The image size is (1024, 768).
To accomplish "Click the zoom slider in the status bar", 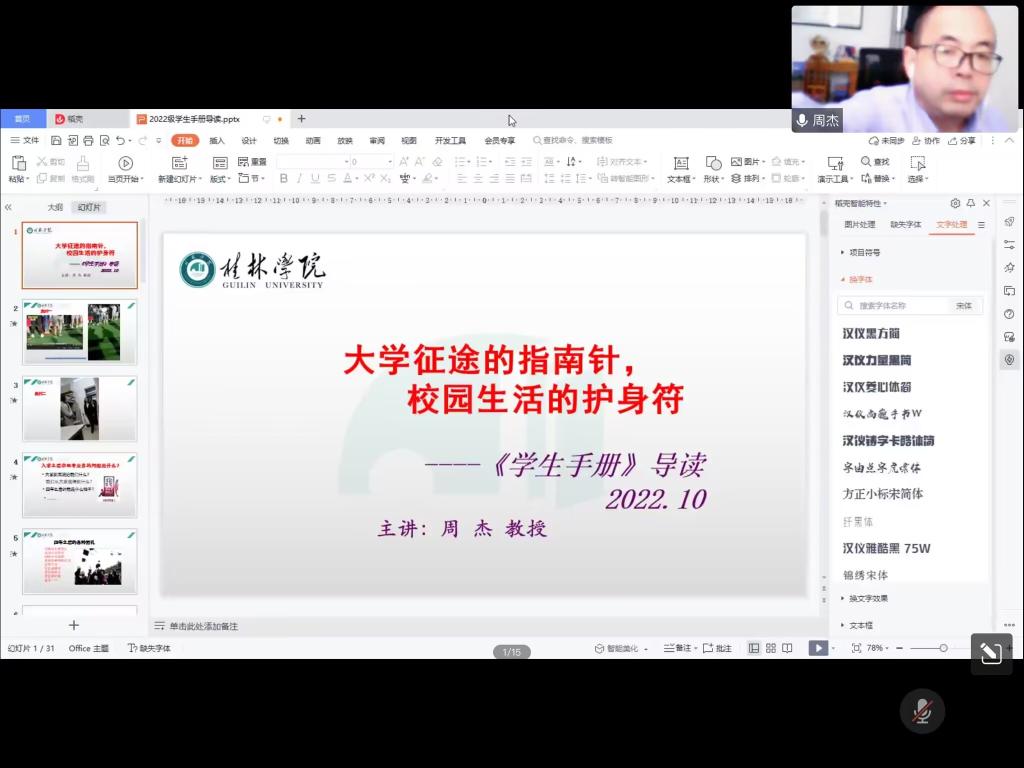I will pos(943,648).
